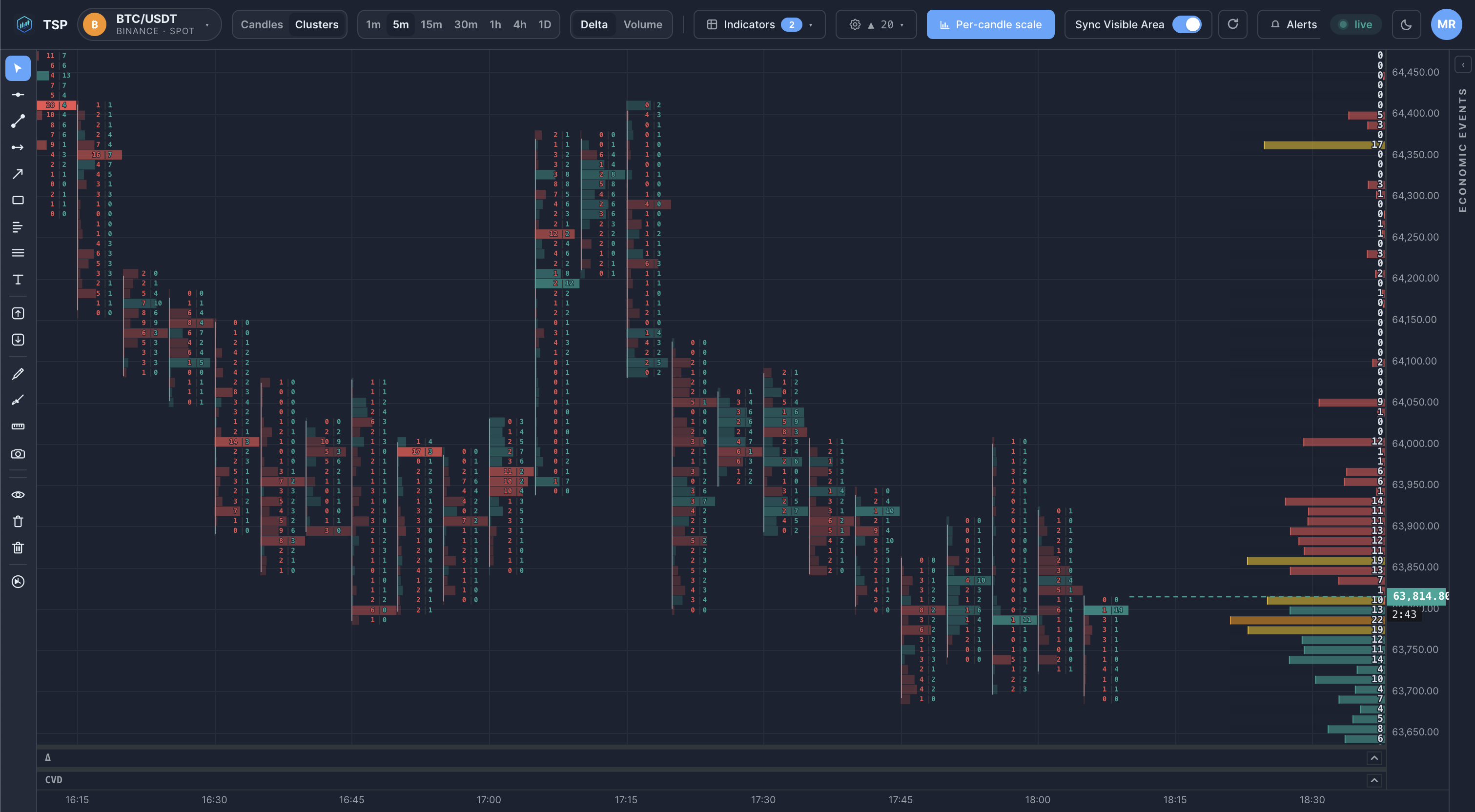Switch to Delta mode
The image size is (1475, 812).
point(594,24)
